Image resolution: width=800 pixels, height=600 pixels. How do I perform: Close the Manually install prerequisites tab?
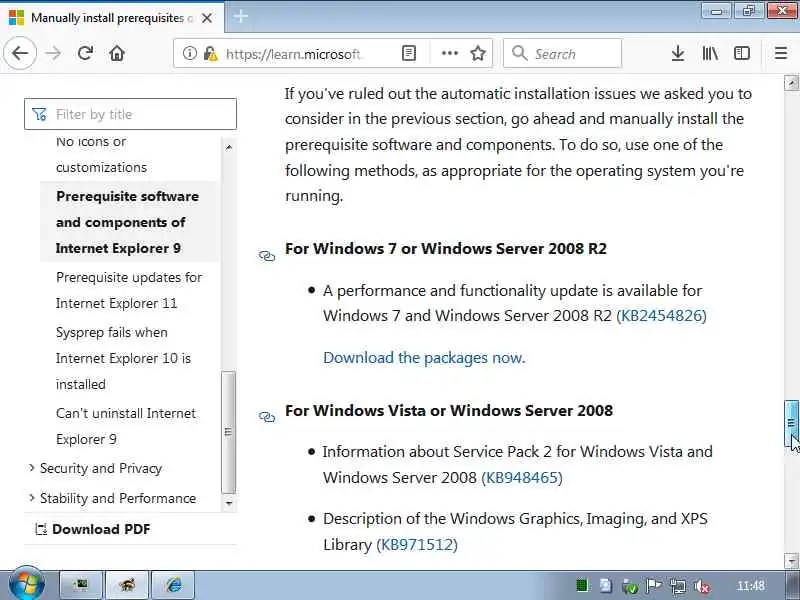(x=207, y=18)
